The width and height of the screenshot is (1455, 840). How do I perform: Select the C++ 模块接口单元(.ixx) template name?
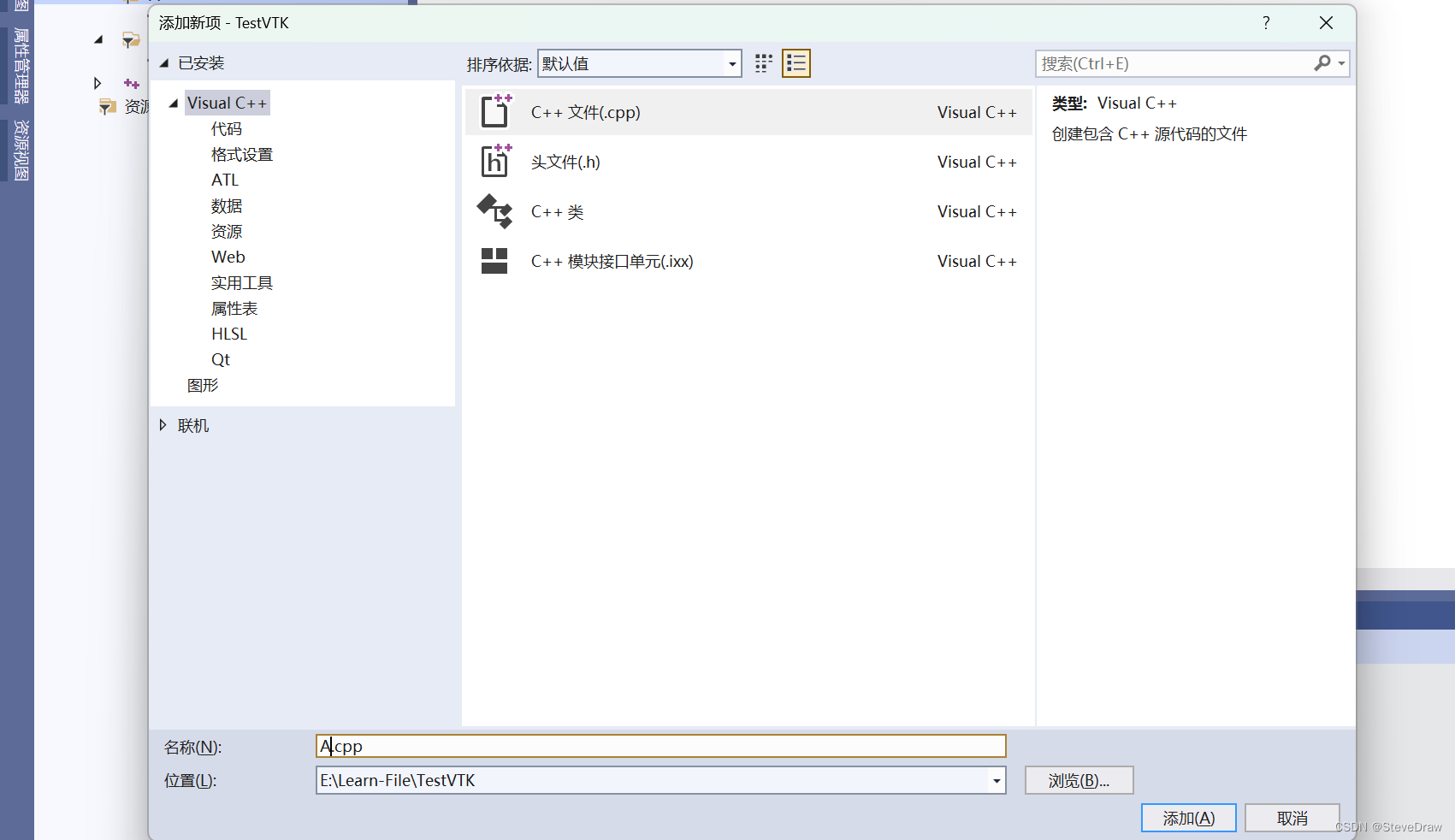click(x=612, y=261)
